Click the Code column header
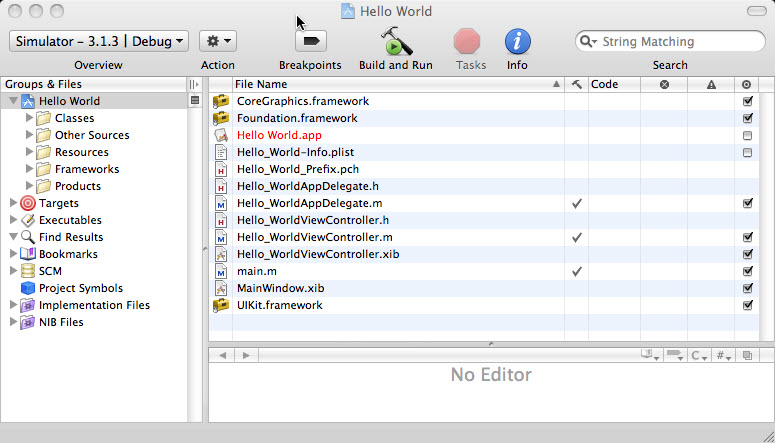This screenshot has height=443, width=775. pyautogui.click(x=614, y=85)
